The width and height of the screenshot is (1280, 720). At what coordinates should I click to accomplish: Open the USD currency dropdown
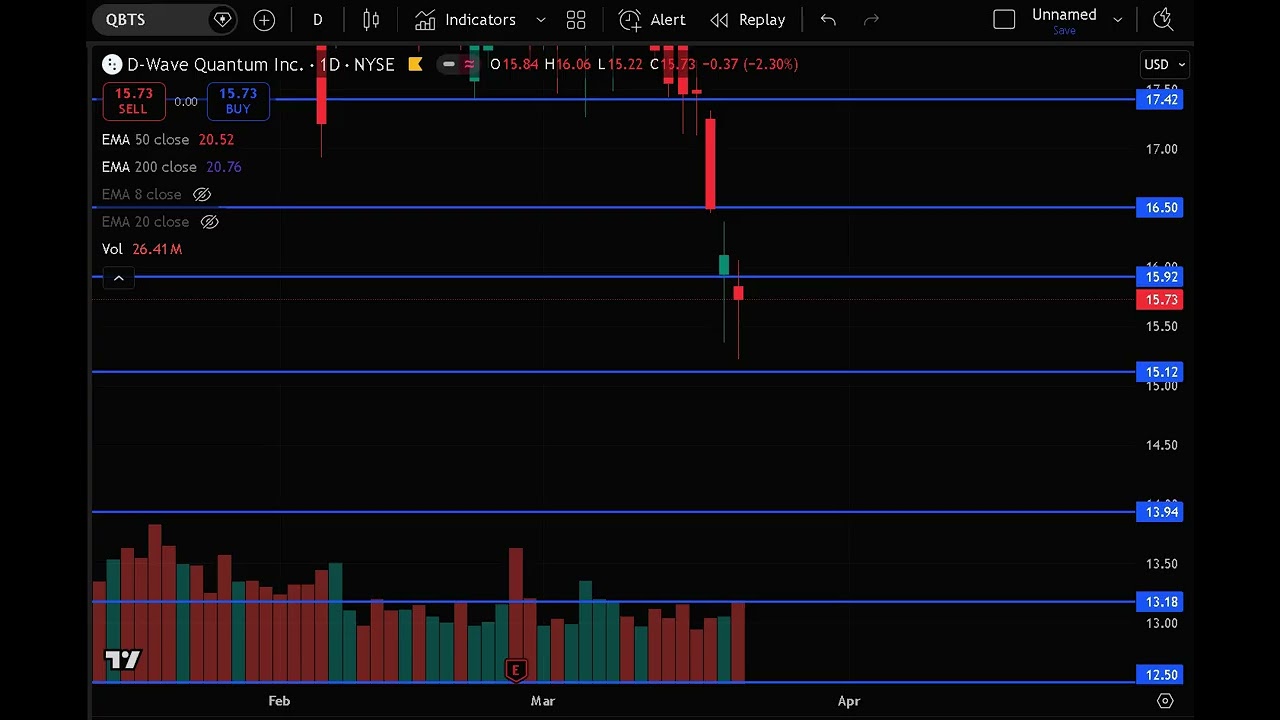click(1164, 64)
